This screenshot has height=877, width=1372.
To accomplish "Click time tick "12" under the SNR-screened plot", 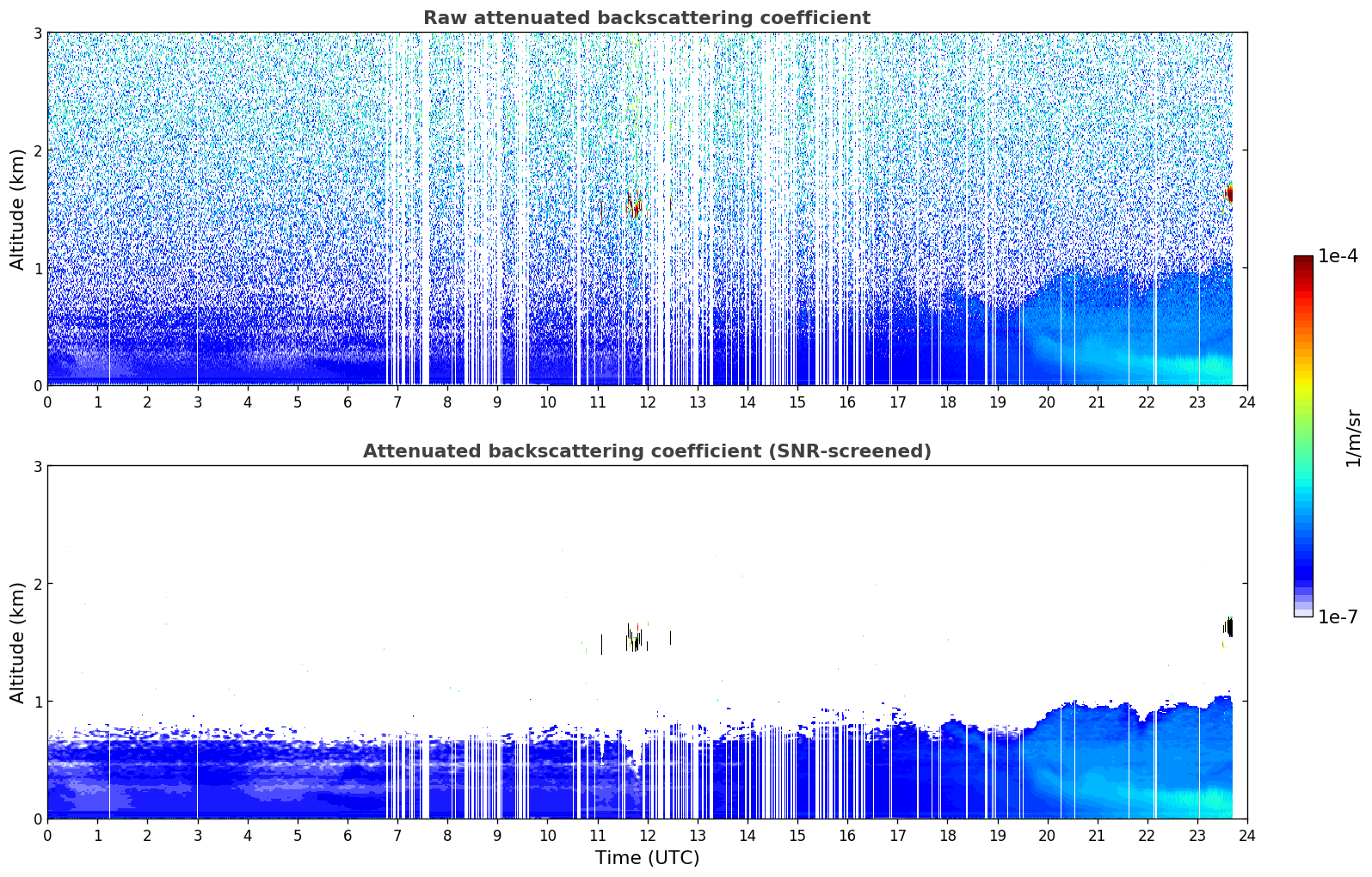I will [648, 835].
